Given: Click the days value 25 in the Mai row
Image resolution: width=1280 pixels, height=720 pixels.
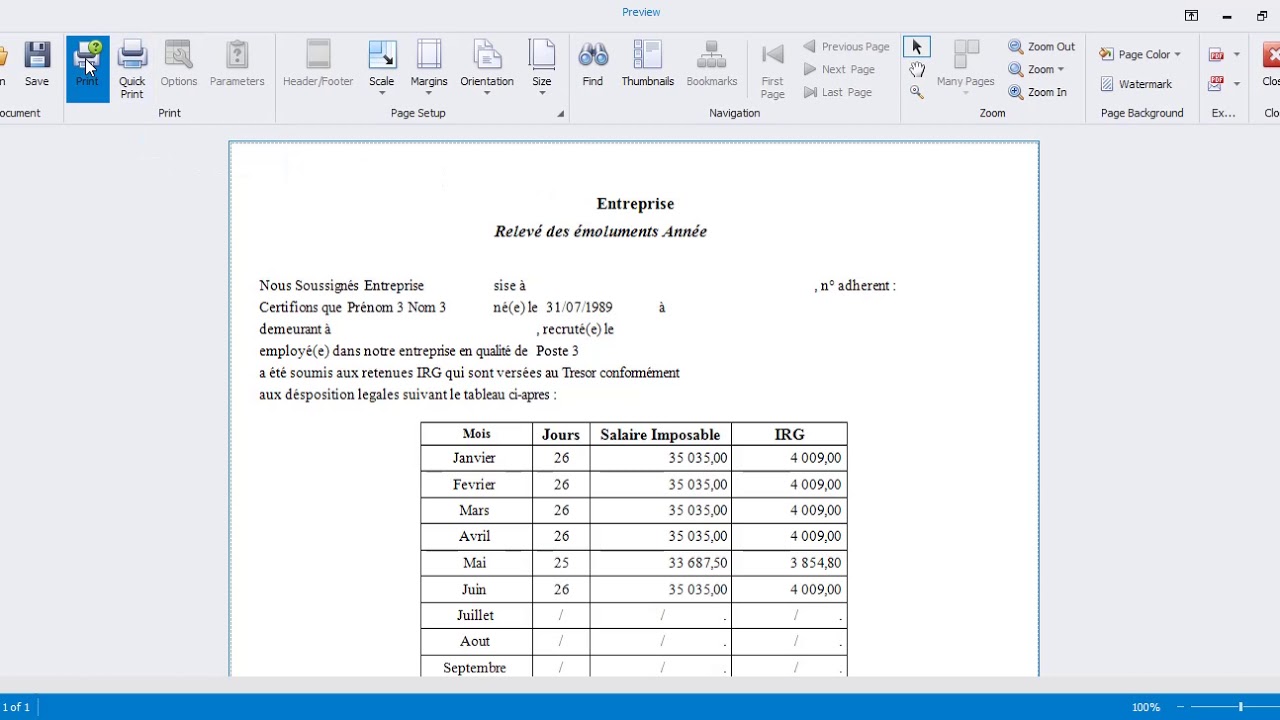Looking at the screenshot, I should (x=561, y=563).
